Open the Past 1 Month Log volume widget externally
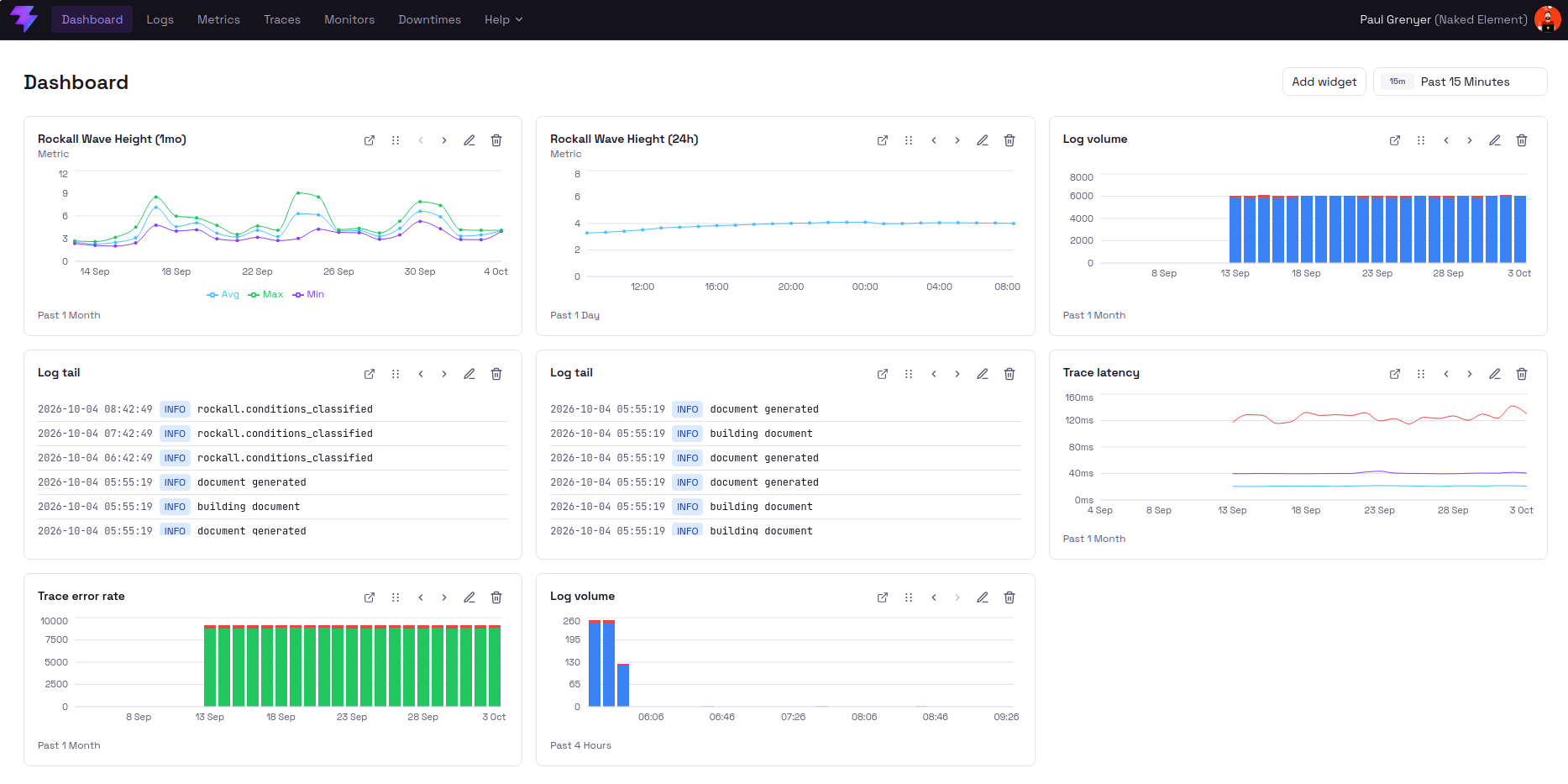 click(x=1395, y=140)
